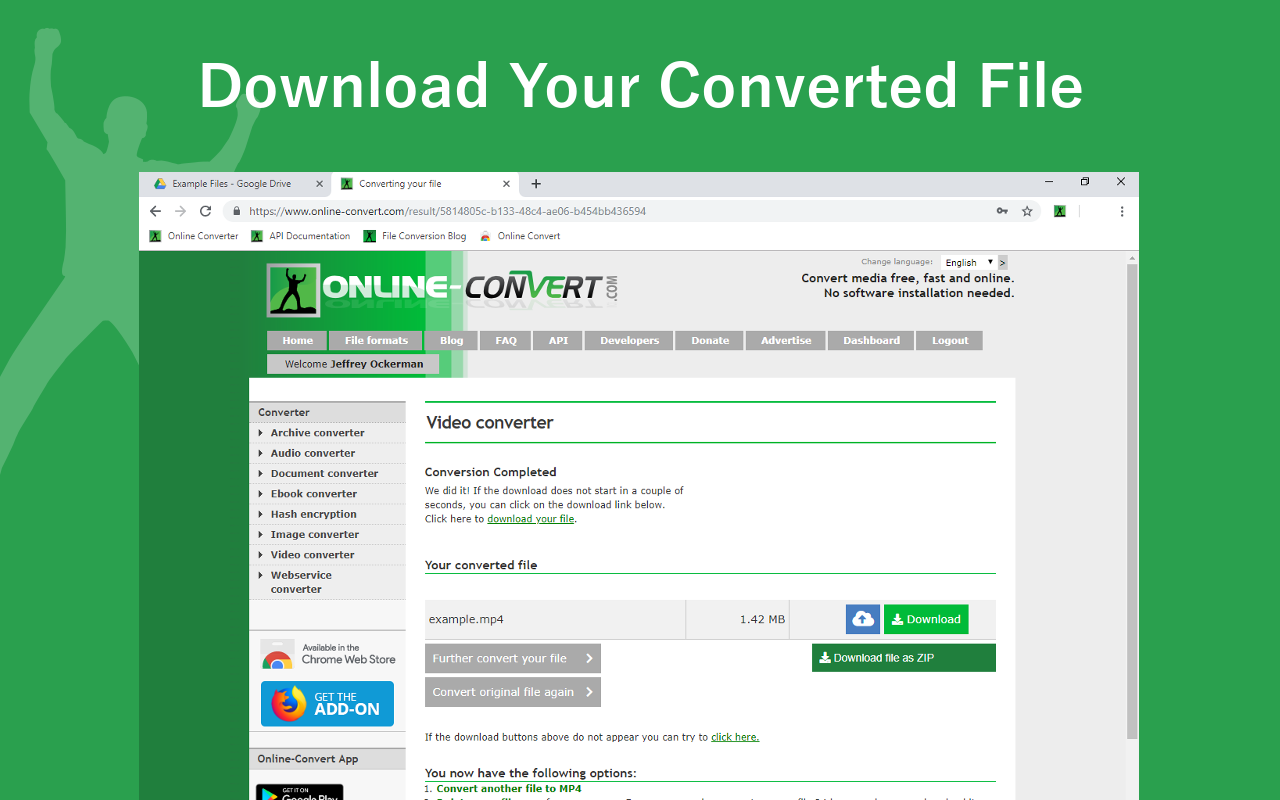1280x800 pixels.
Task: Open the Chrome three-dot menu
Action: 1122,211
